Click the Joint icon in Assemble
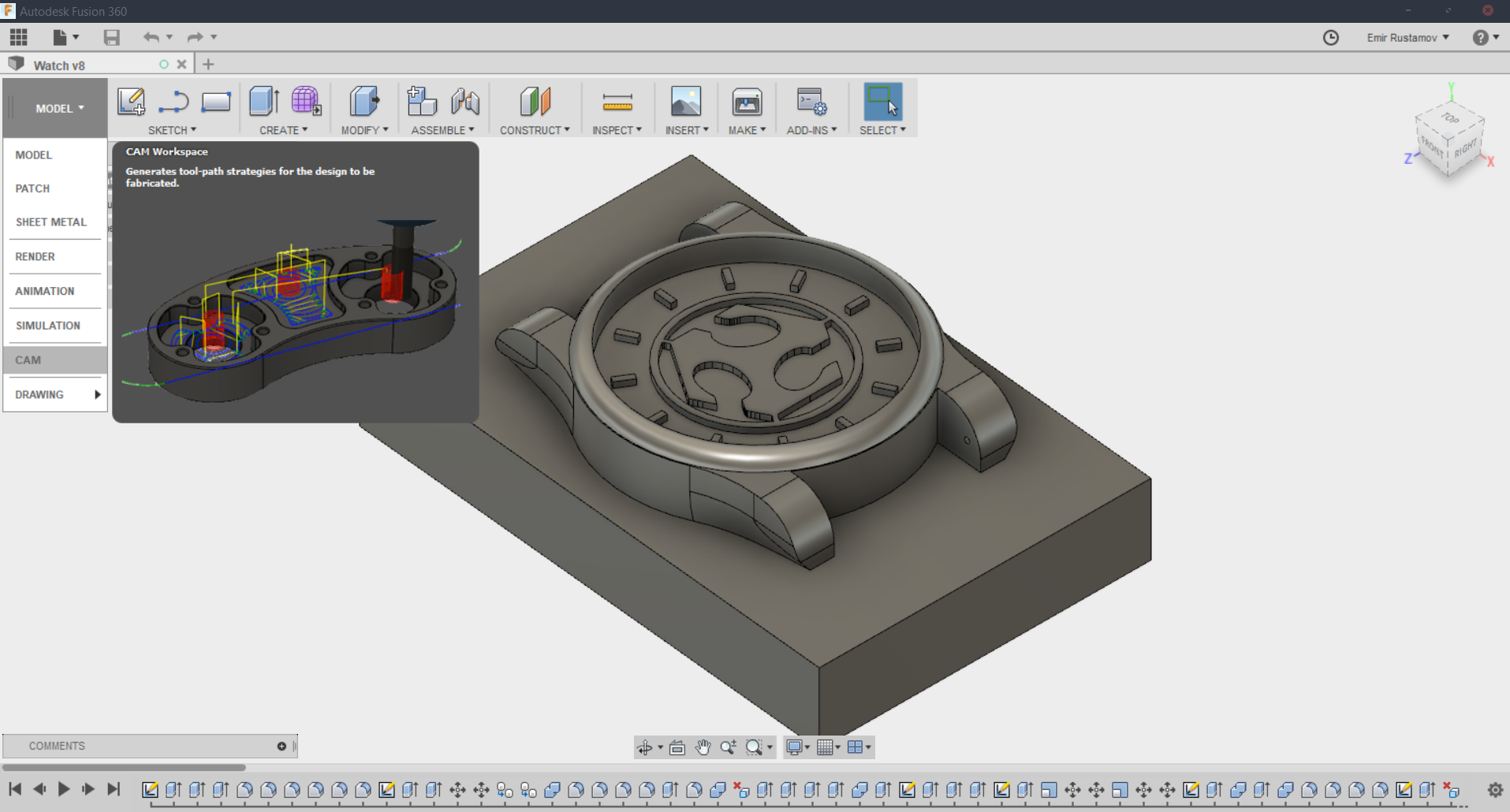This screenshot has width=1510, height=812. click(465, 102)
